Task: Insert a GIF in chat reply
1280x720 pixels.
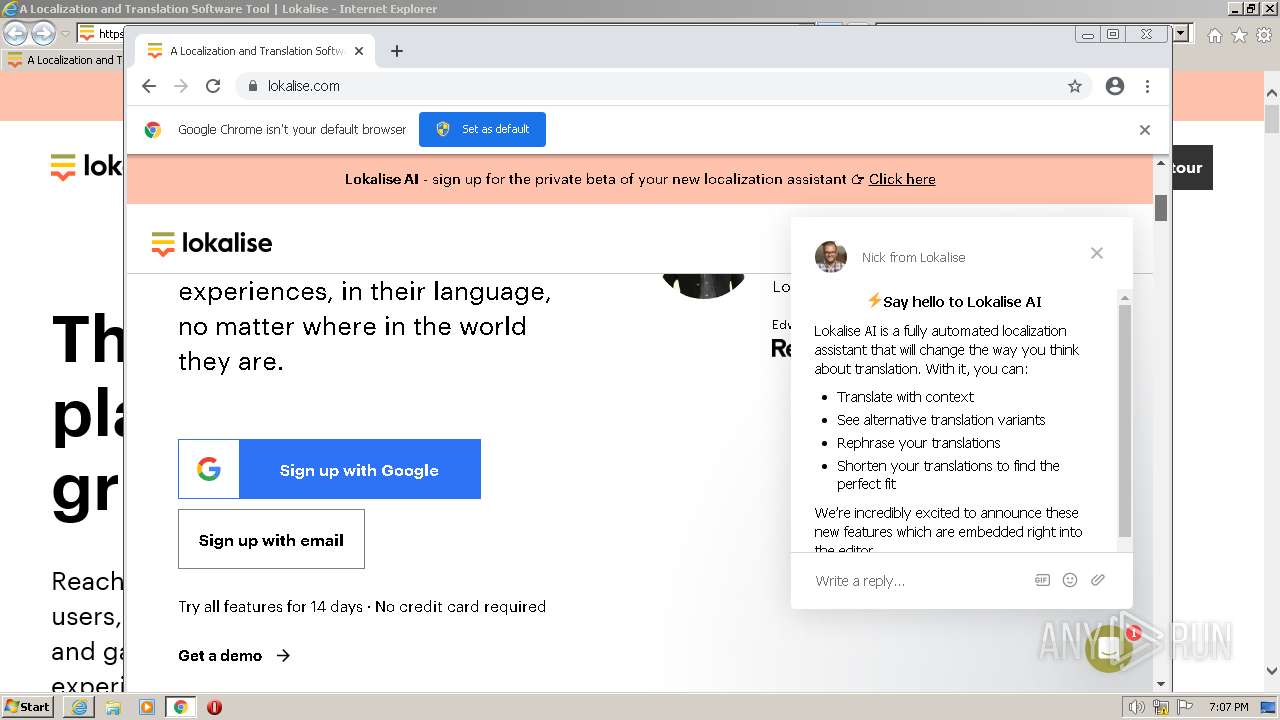Action: point(1042,580)
